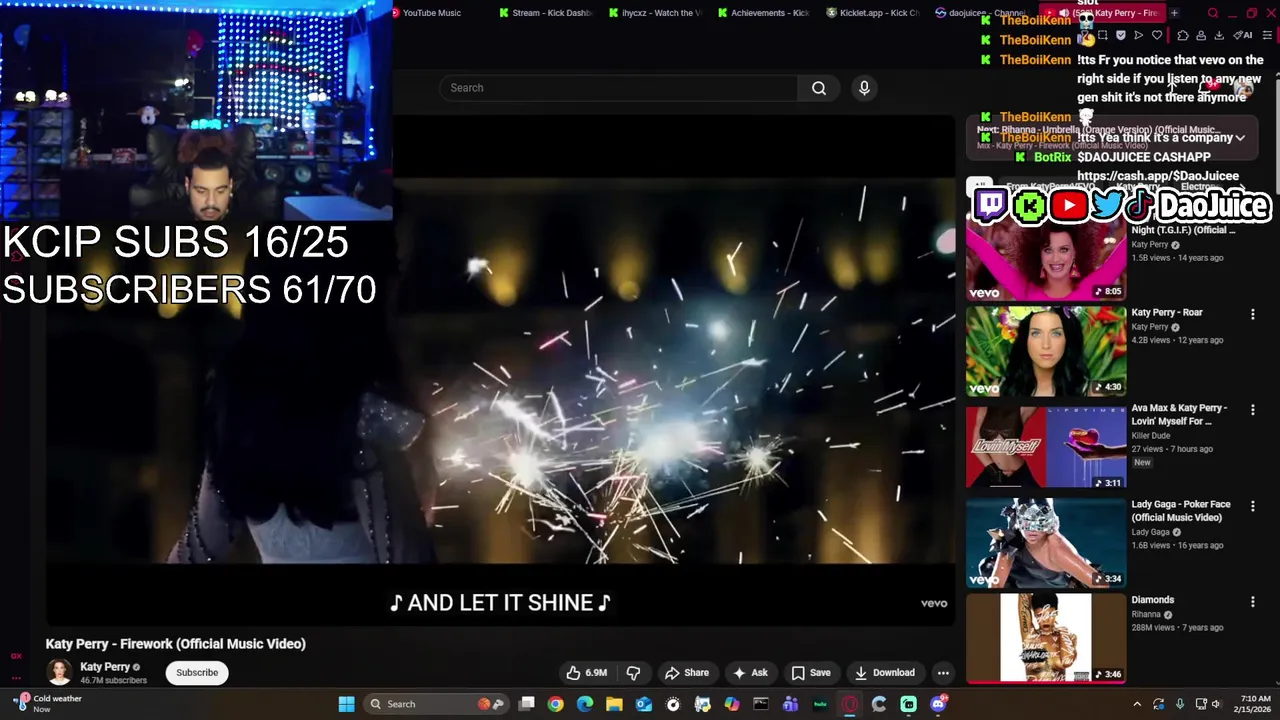Save the video to a playlist
This screenshot has height=720, width=1280.
[811, 673]
